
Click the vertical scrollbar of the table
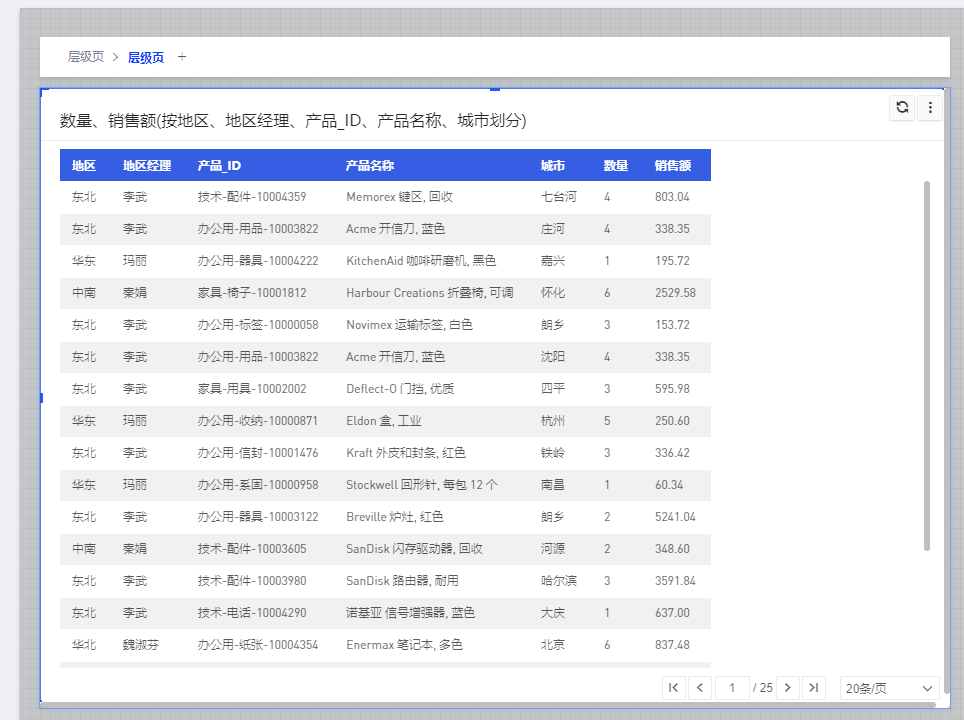coord(926,366)
